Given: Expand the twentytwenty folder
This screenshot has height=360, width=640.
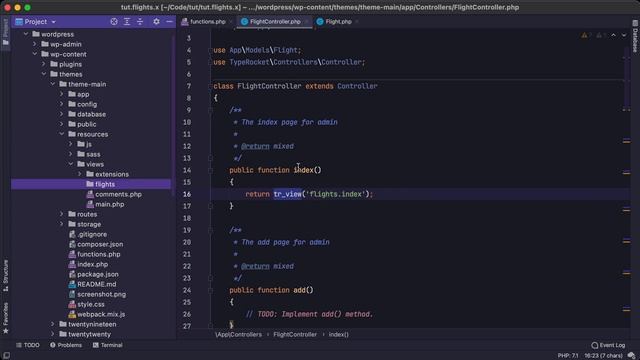Looking at the screenshot, I should coord(53,334).
